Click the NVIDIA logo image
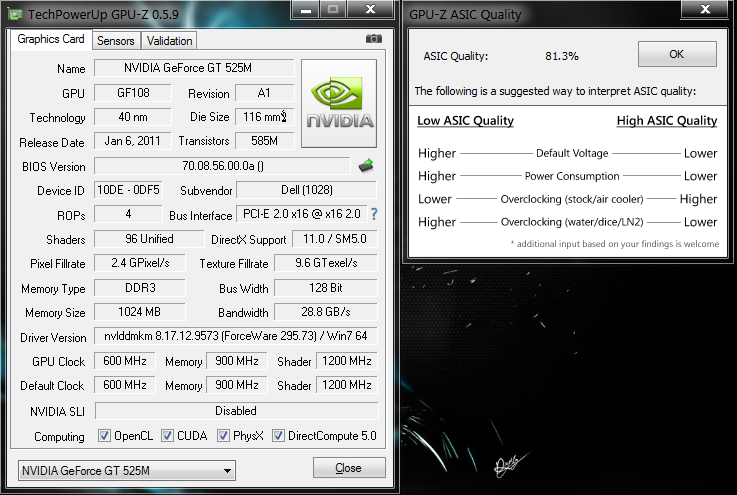 tap(339, 103)
